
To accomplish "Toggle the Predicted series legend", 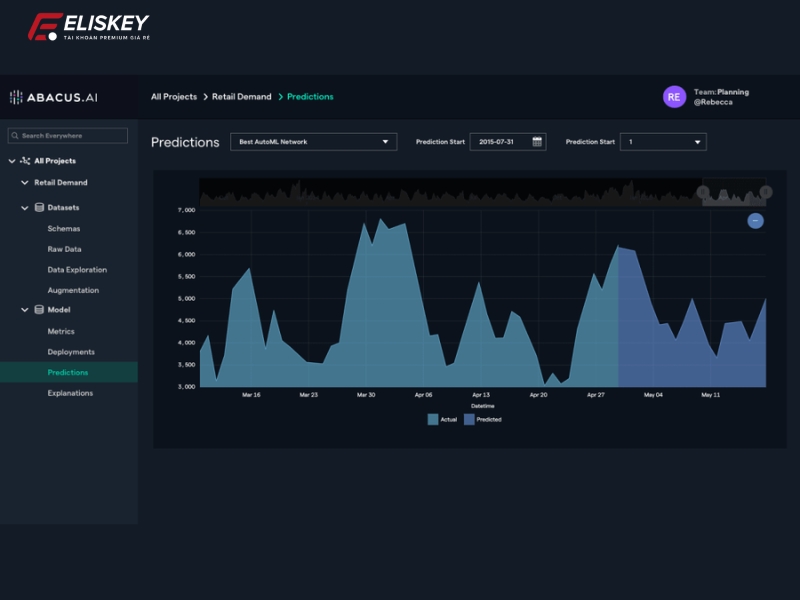I will click(469, 419).
